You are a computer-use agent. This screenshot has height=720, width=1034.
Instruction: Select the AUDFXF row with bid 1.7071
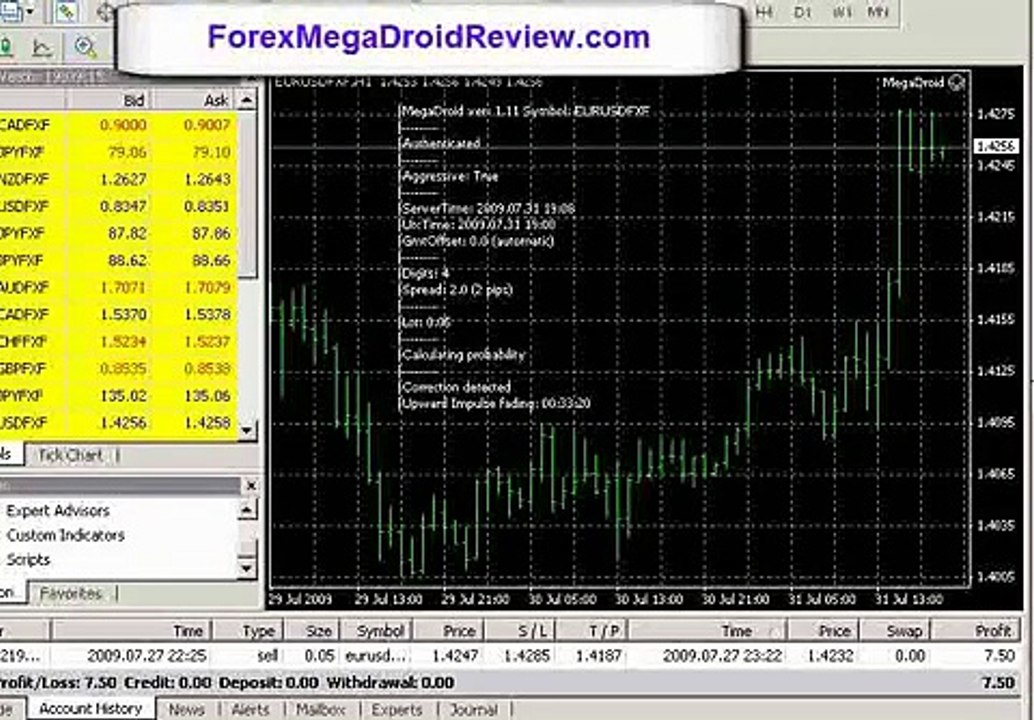119,287
